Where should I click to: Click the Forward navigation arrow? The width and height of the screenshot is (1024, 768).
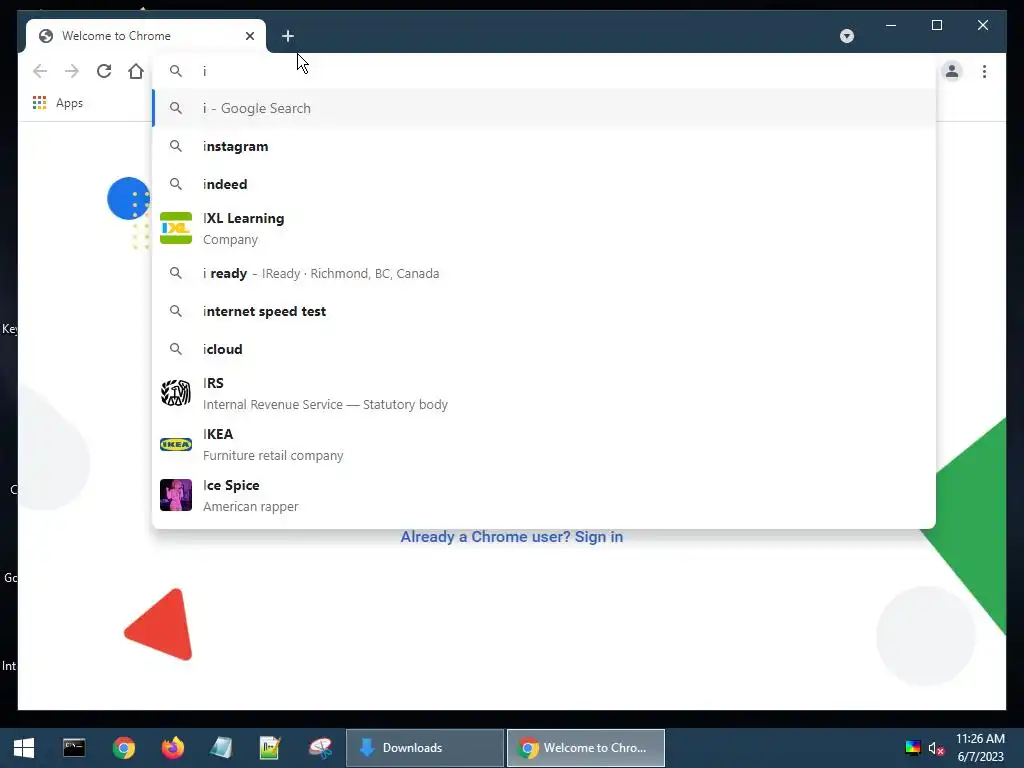pyautogui.click(x=72, y=71)
